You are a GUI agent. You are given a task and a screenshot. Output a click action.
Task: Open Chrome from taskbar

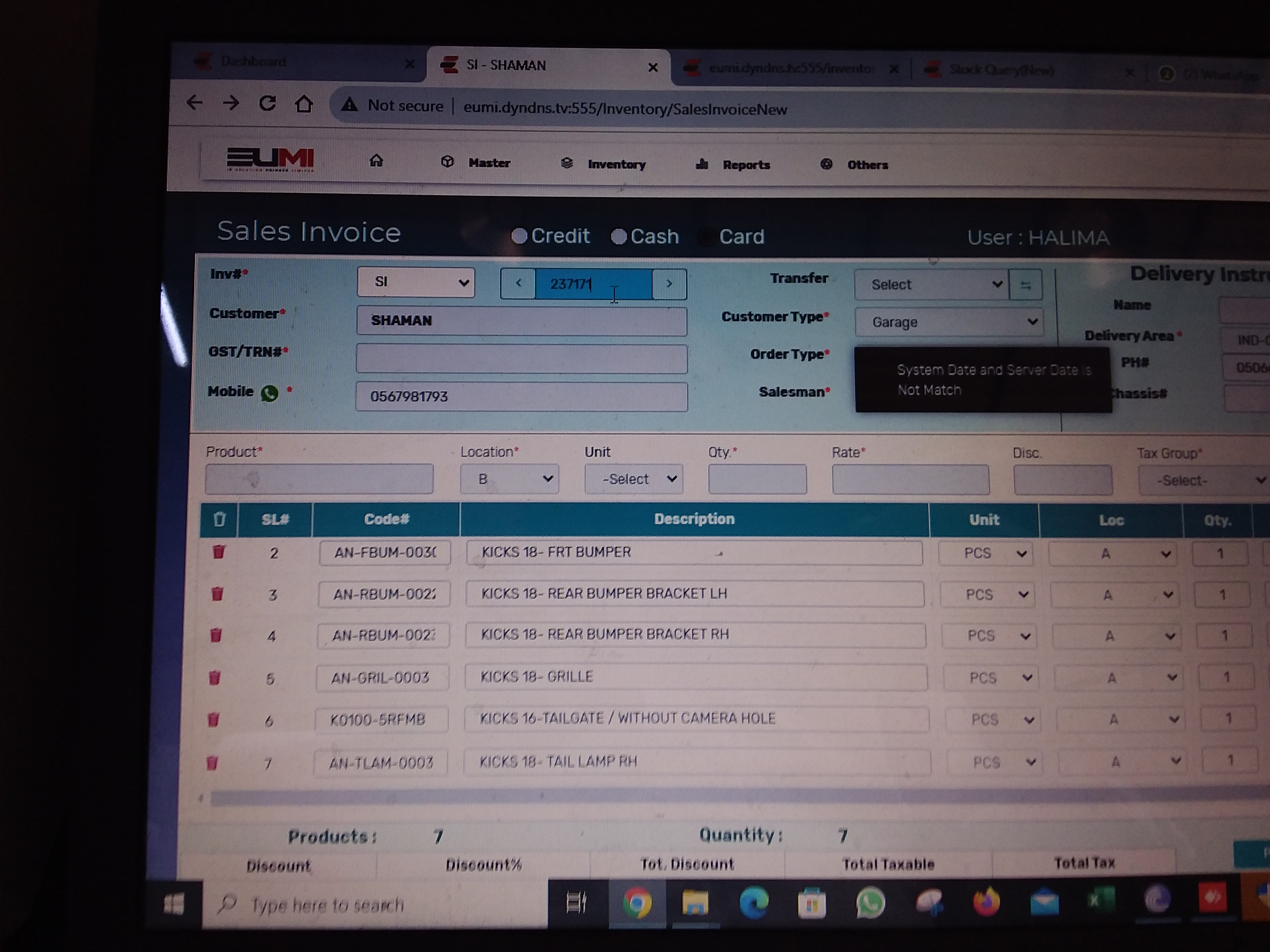[x=637, y=903]
